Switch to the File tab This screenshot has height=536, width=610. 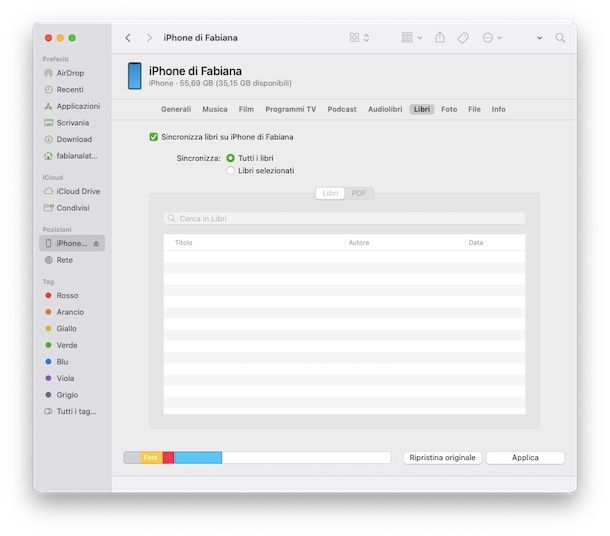(x=474, y=109)
